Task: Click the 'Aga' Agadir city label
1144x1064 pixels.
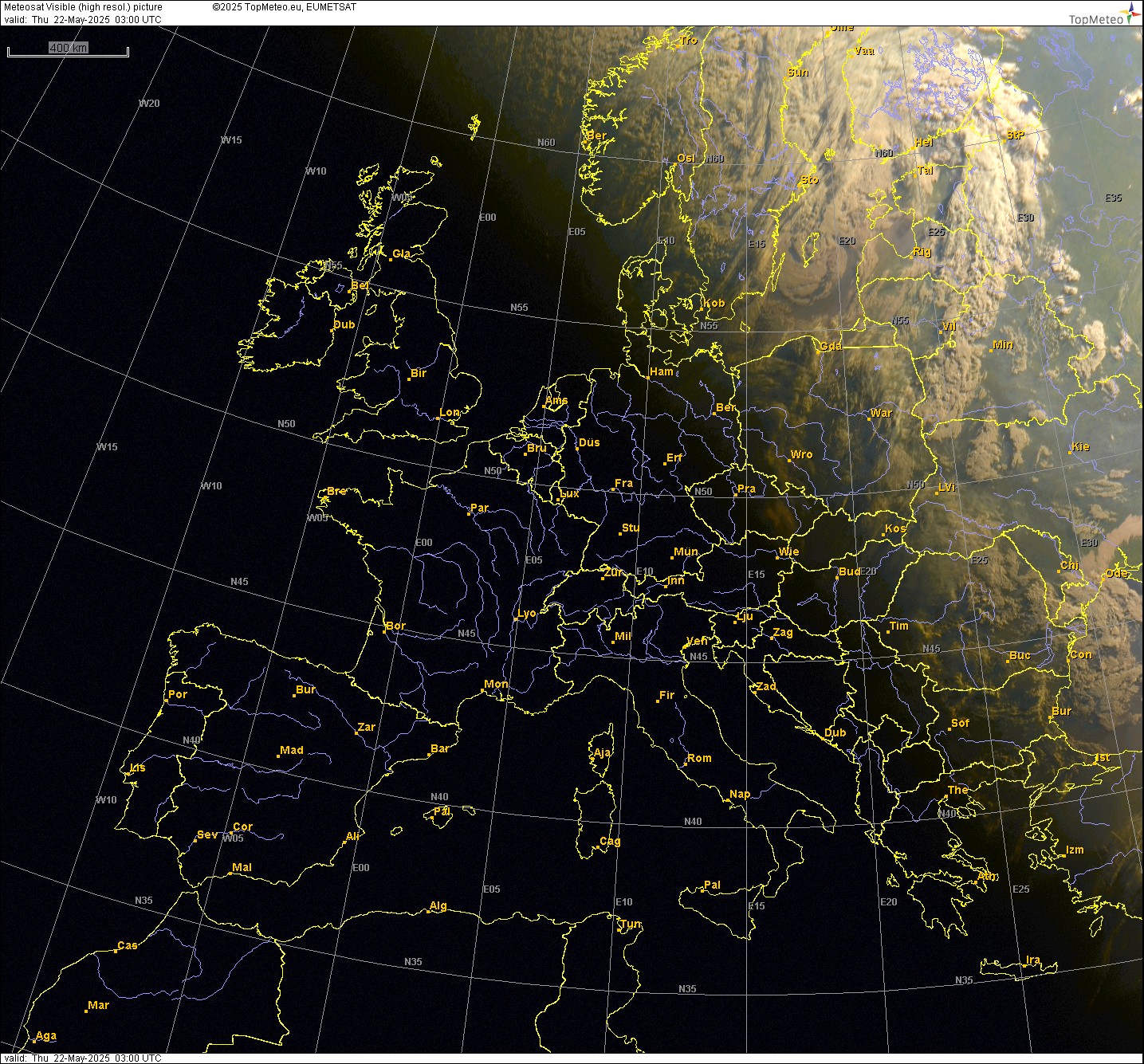Action: (46, 1036)
